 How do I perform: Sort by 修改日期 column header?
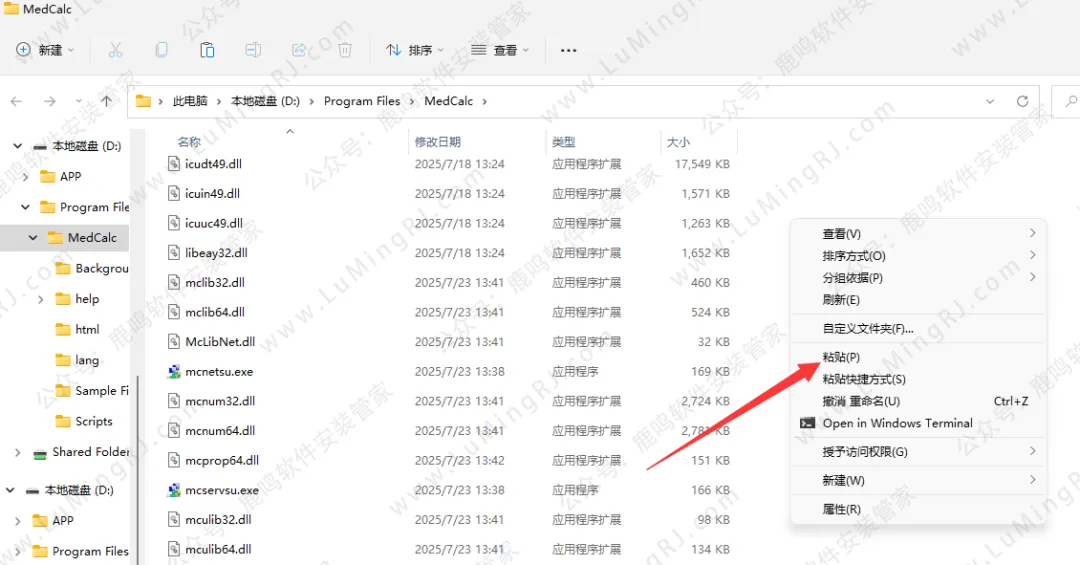[438, 142]
